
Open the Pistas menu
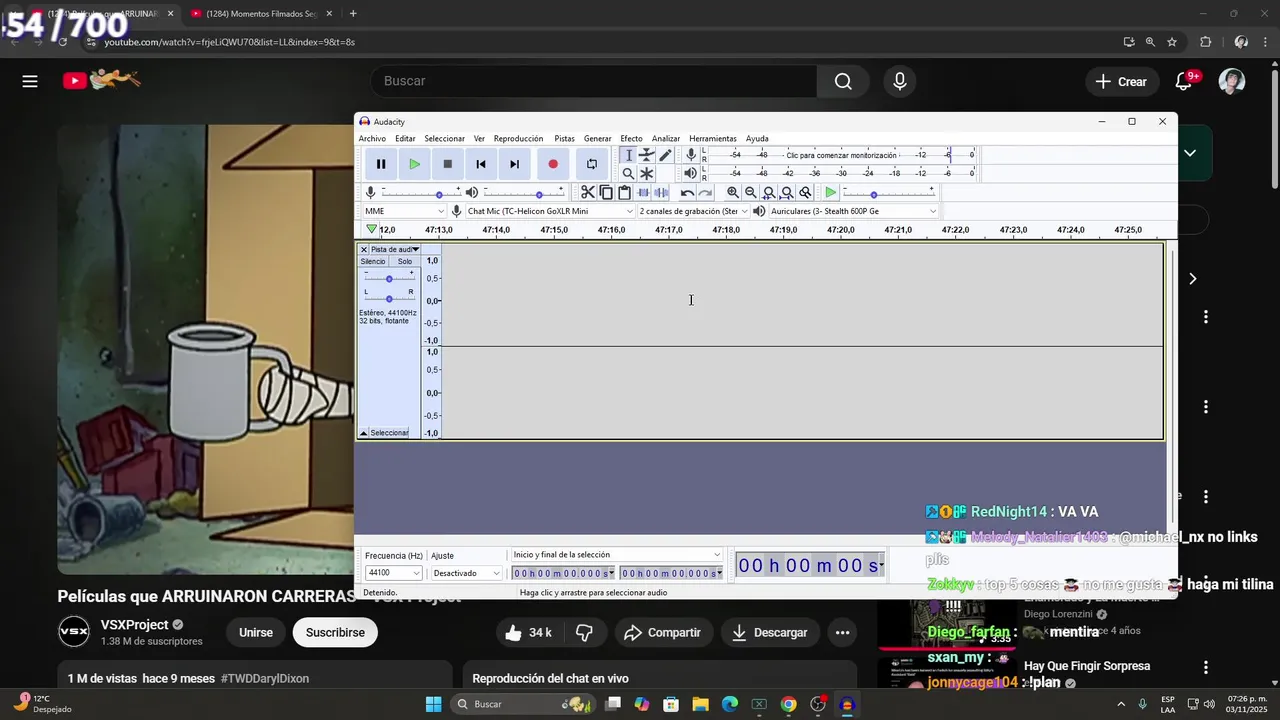pyautogui.click(x=564, y=139)
